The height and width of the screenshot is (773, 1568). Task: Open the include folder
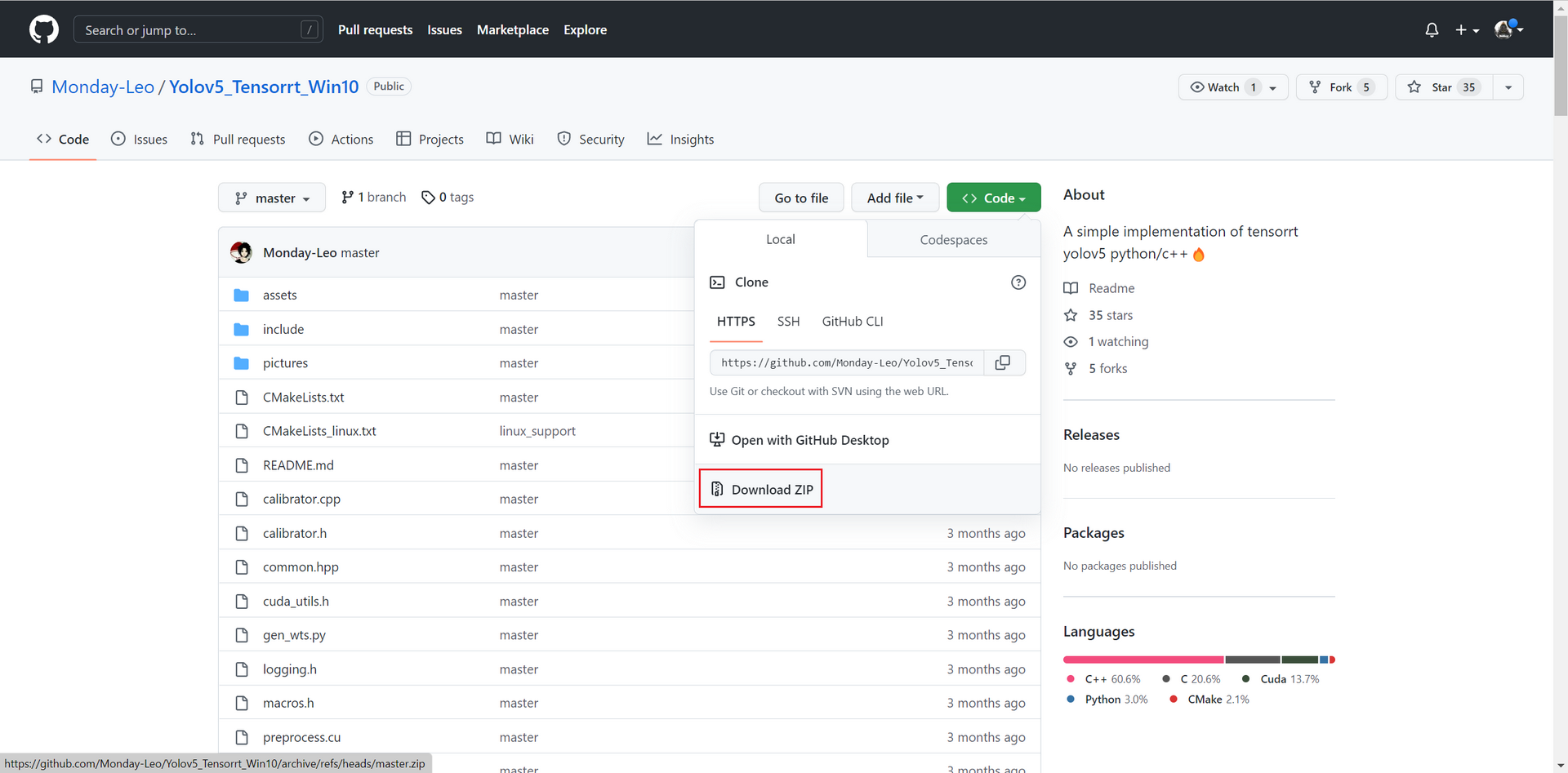pos(283,330)
